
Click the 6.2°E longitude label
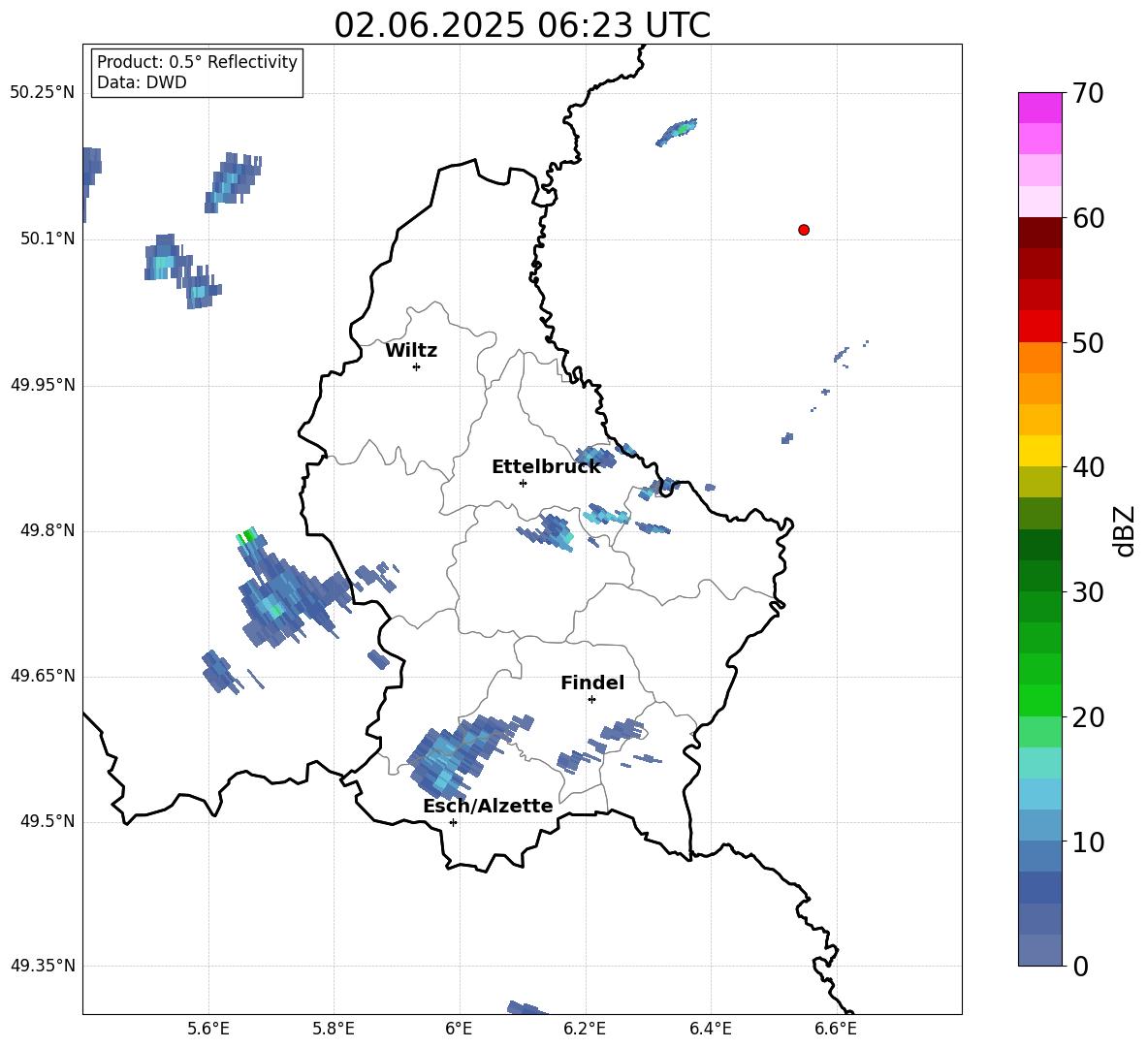point(585,1029)
